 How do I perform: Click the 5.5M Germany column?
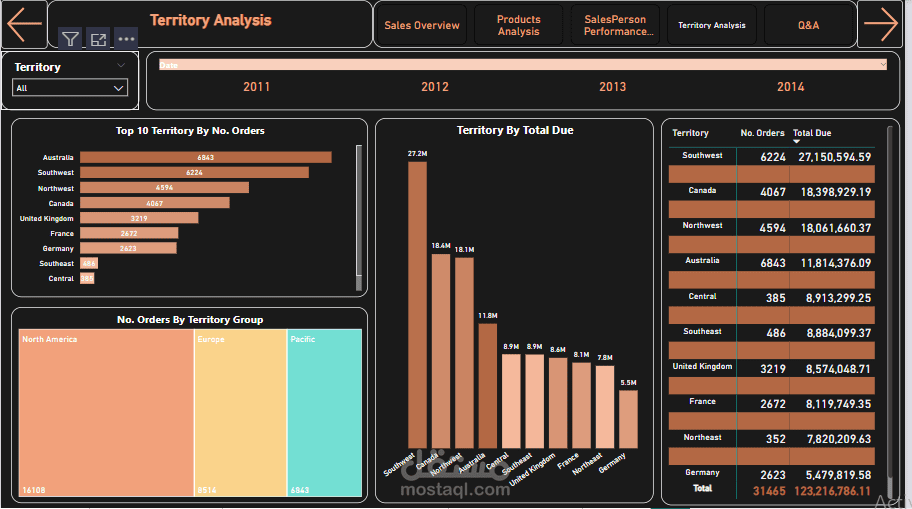pyautogui.click(x=628, y=419)
